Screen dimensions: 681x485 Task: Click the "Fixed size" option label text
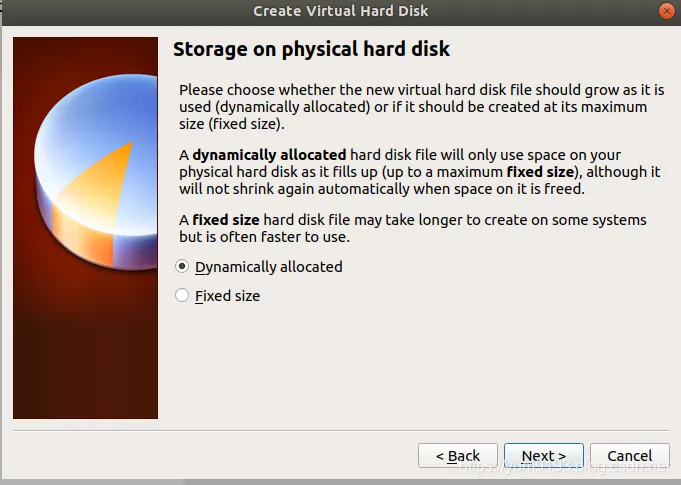coord(227,296)
